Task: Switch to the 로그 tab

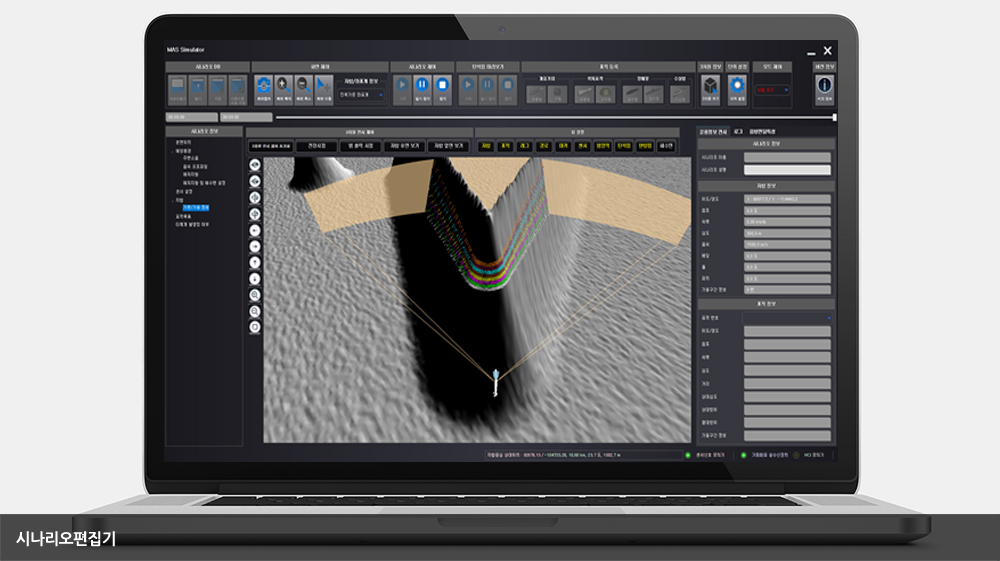Action: [738, 131]
